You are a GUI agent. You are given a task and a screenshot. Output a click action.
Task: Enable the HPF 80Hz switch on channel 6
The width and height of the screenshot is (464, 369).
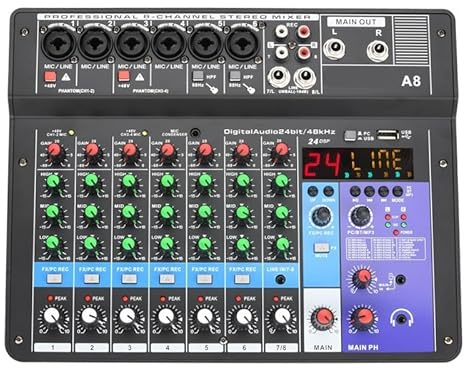pyautogui.click(x=235, y=76)
